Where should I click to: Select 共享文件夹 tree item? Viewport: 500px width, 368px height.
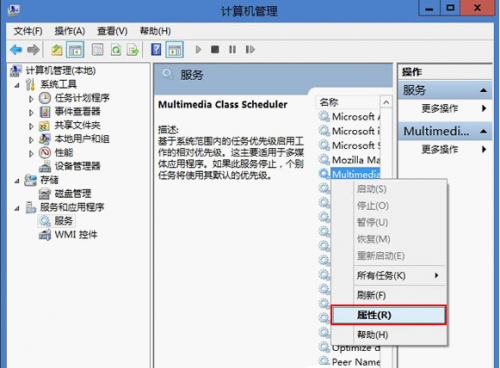tap(77, 125)
